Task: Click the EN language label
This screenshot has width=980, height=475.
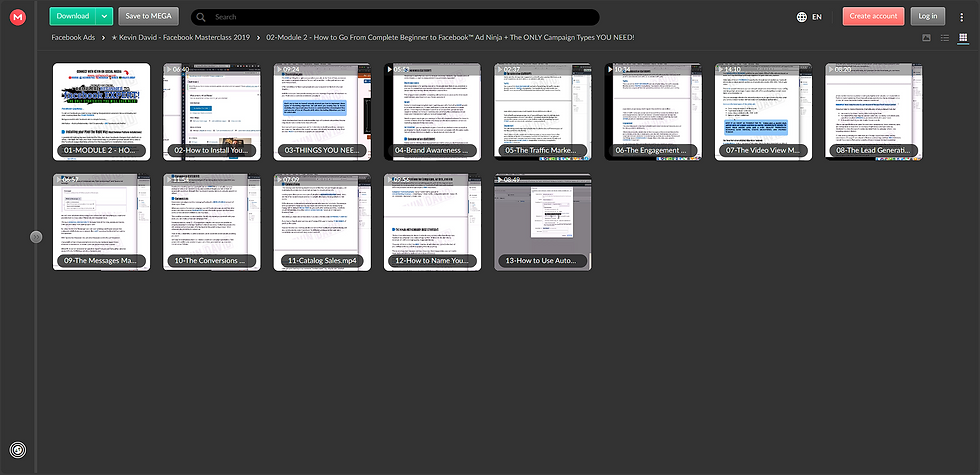Action: click(817, 17)
